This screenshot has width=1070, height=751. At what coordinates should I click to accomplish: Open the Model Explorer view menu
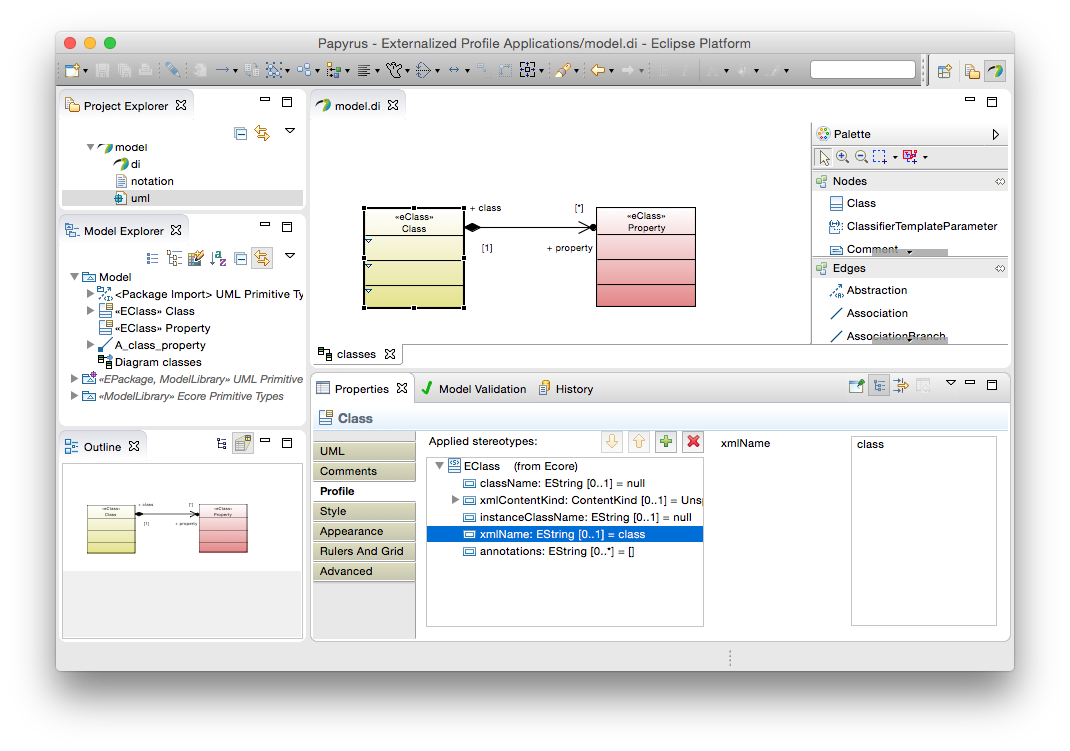(290, 256)
